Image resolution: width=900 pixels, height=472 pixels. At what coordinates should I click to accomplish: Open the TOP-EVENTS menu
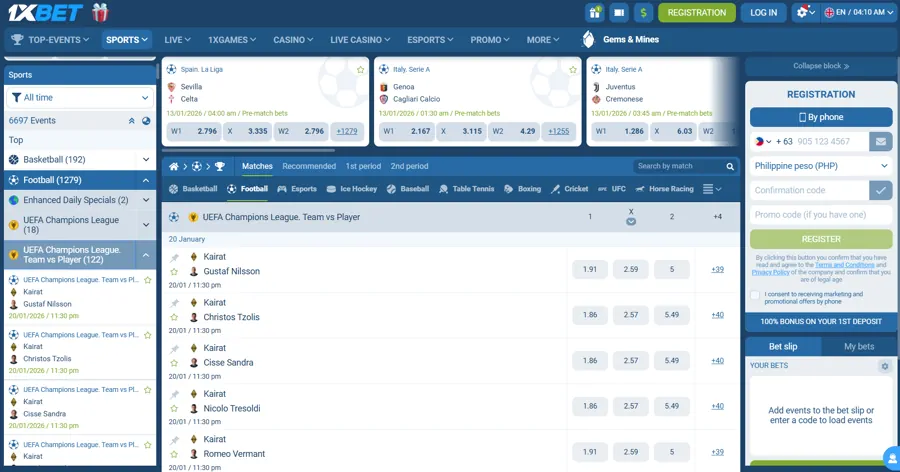click(51, 40)
